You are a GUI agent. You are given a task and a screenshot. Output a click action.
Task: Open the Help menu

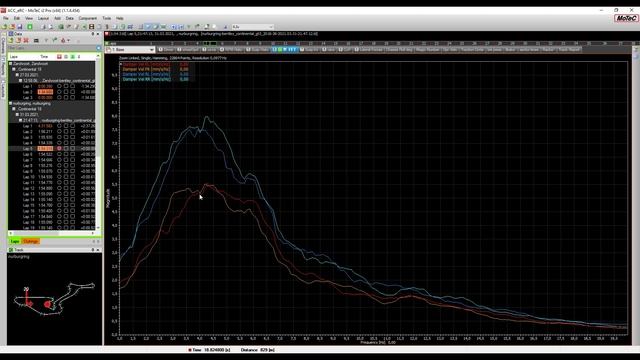tap(120, 18)
